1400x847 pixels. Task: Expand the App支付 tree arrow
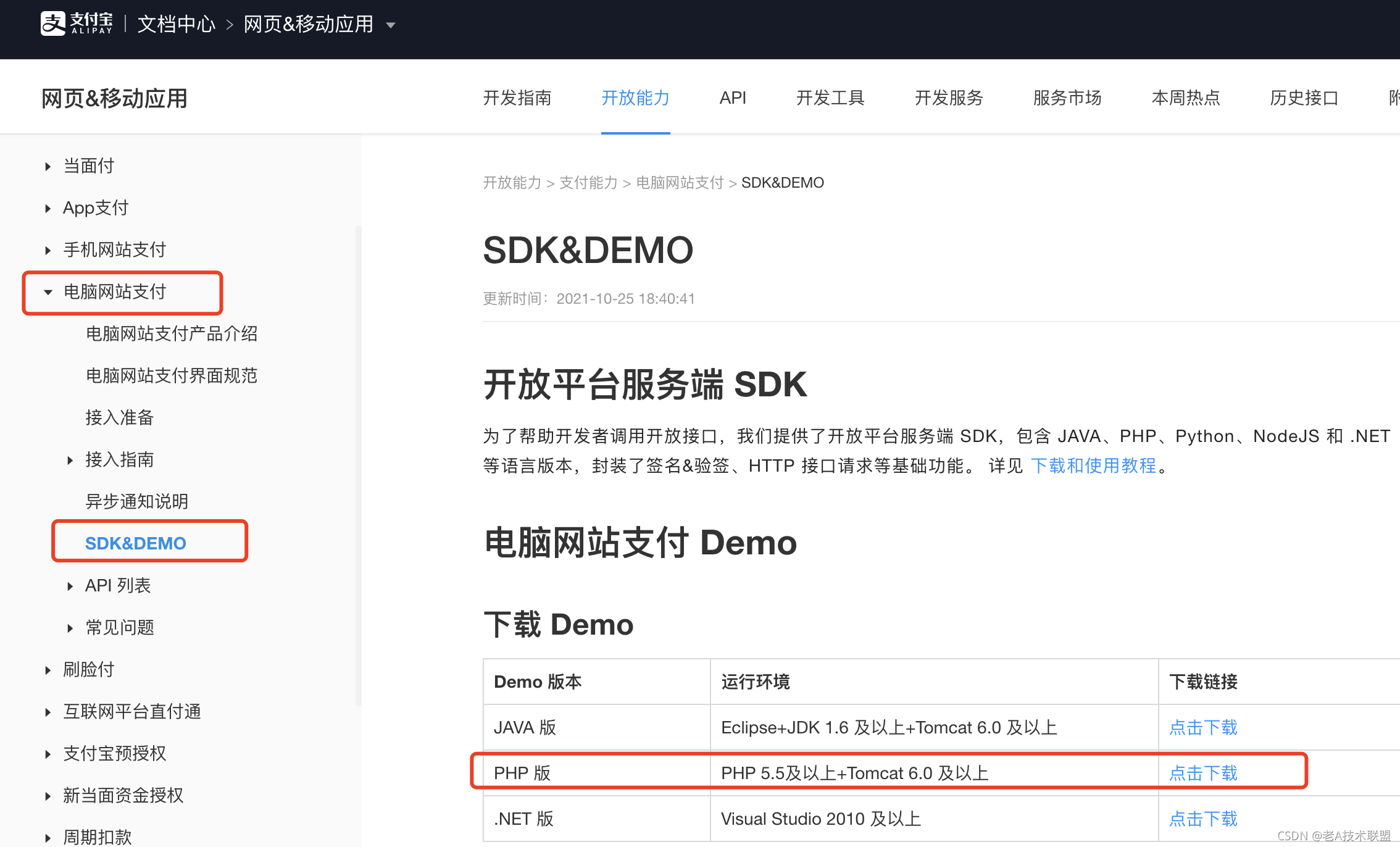click(x=48, y=208)
